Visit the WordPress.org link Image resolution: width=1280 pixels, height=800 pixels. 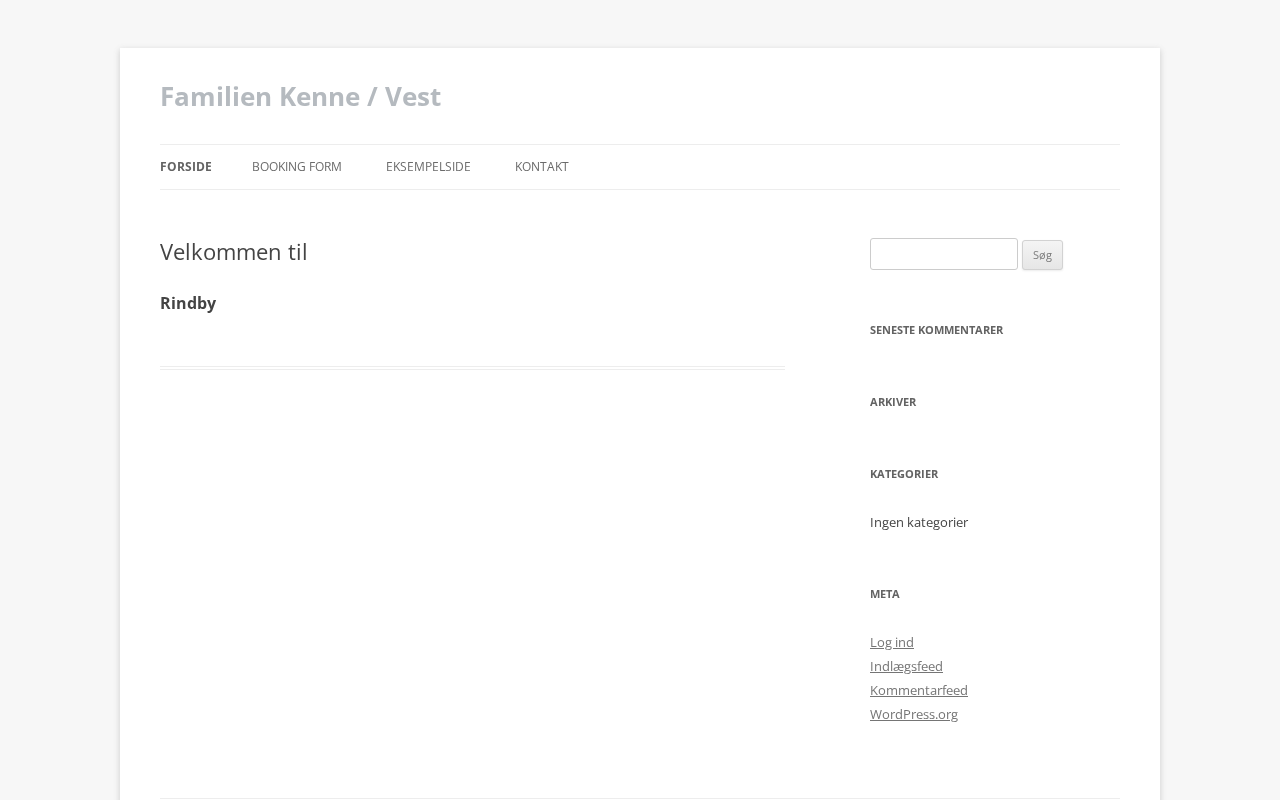[x=914, y=714]
